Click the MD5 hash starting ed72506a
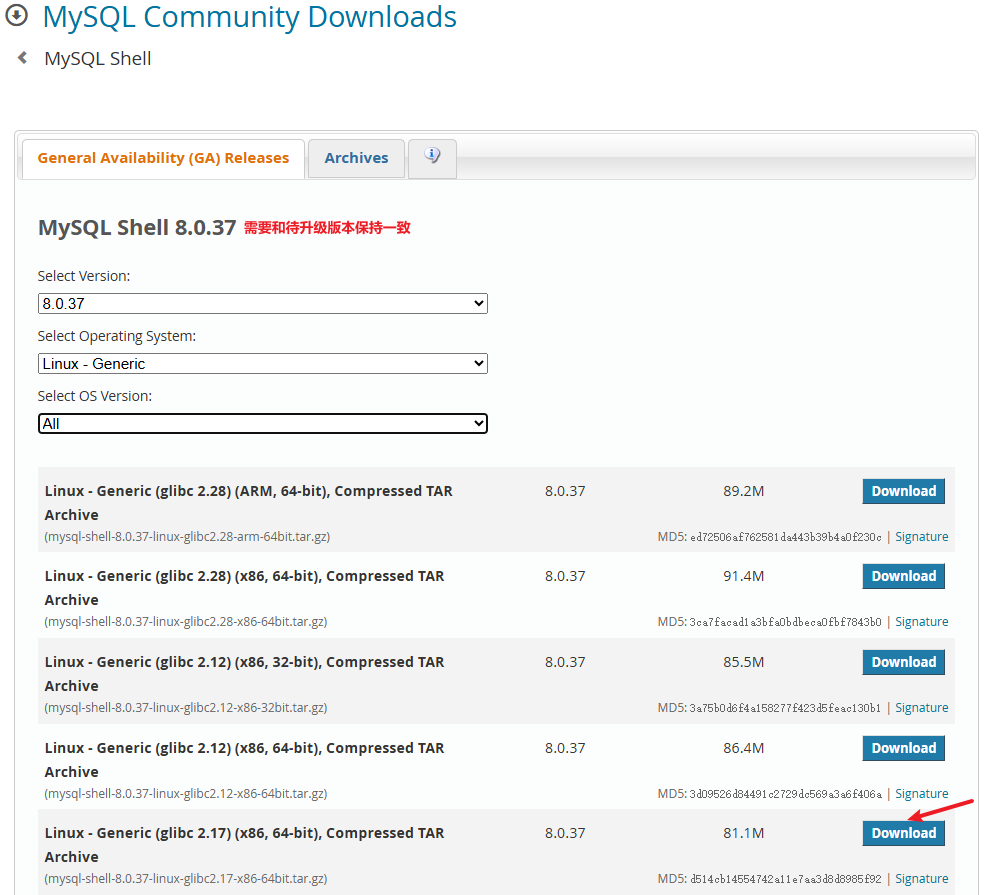 (x=786, y=537)
